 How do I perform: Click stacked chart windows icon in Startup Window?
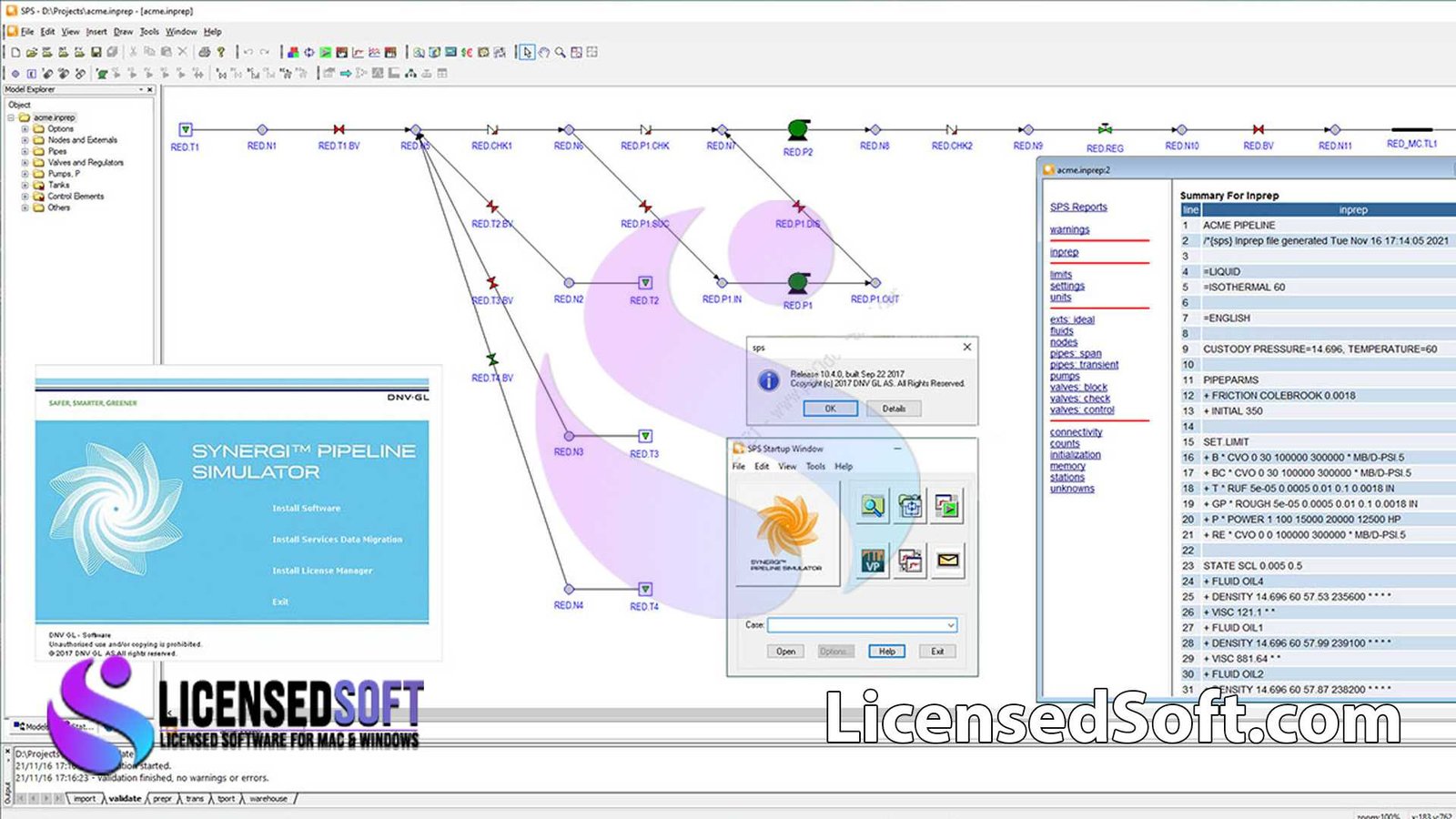[910, 561]
